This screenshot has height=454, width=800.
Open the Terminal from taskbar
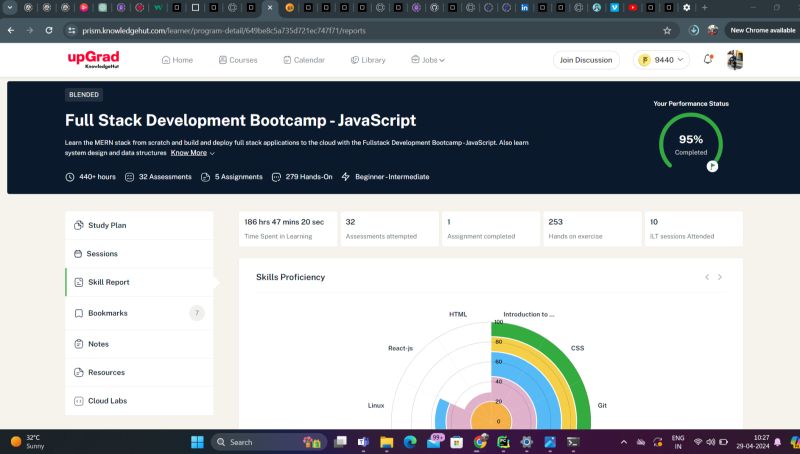[573, 442]
